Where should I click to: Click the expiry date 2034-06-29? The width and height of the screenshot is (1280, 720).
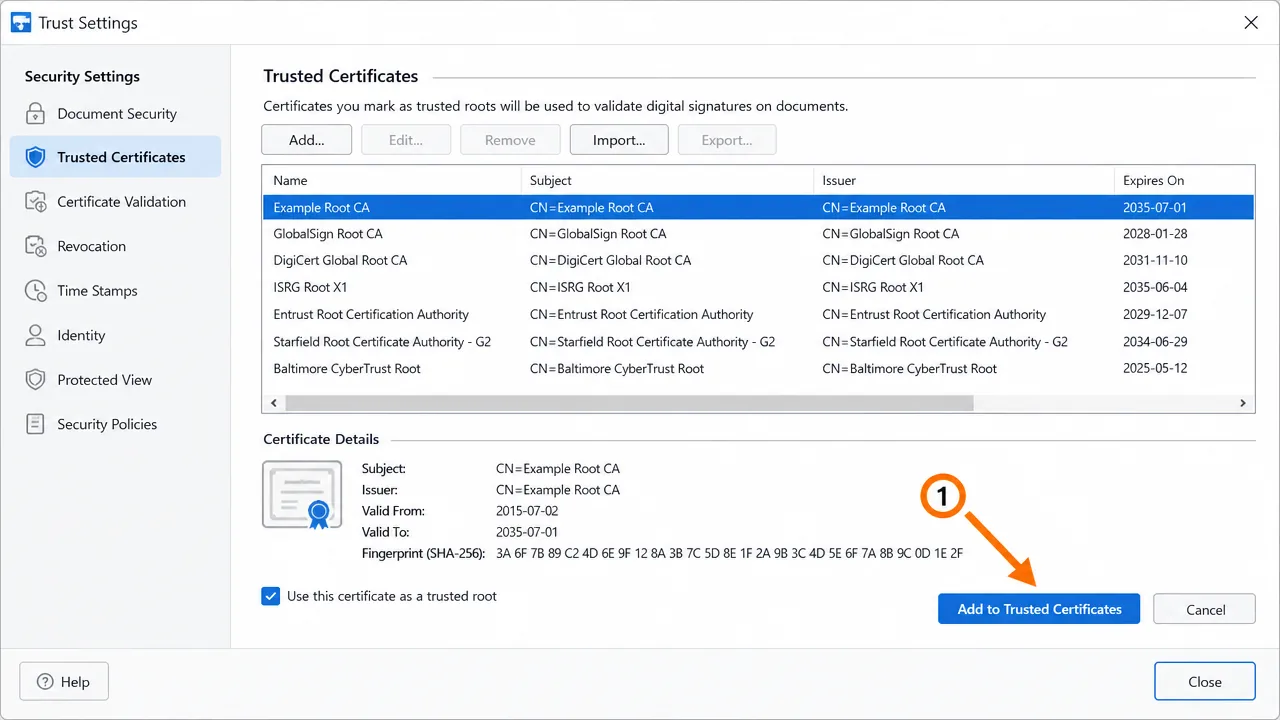click(x=1155, y=341)
